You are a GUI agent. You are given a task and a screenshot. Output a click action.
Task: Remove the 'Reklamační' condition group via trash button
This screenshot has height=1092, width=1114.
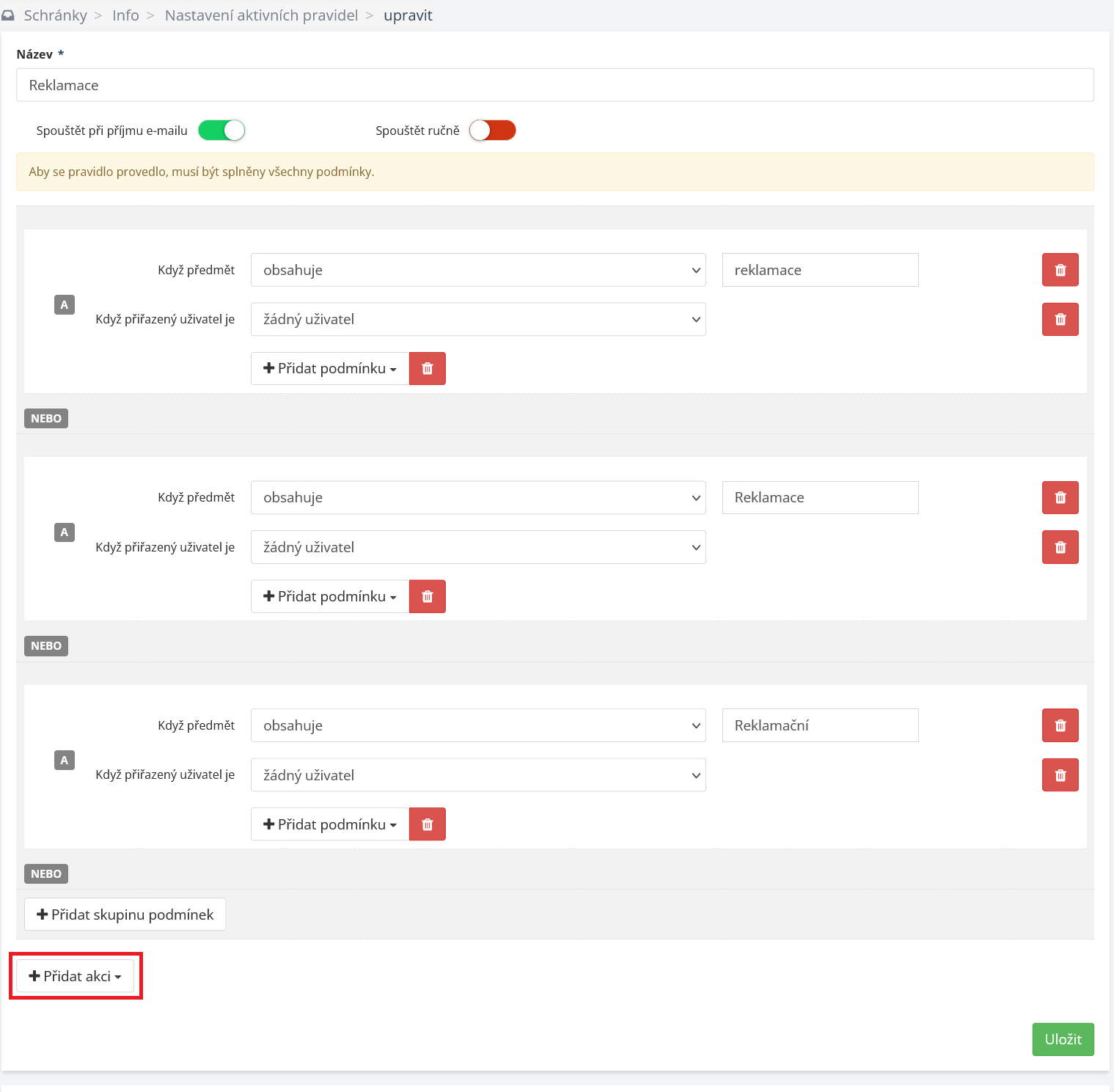(428, 824)
